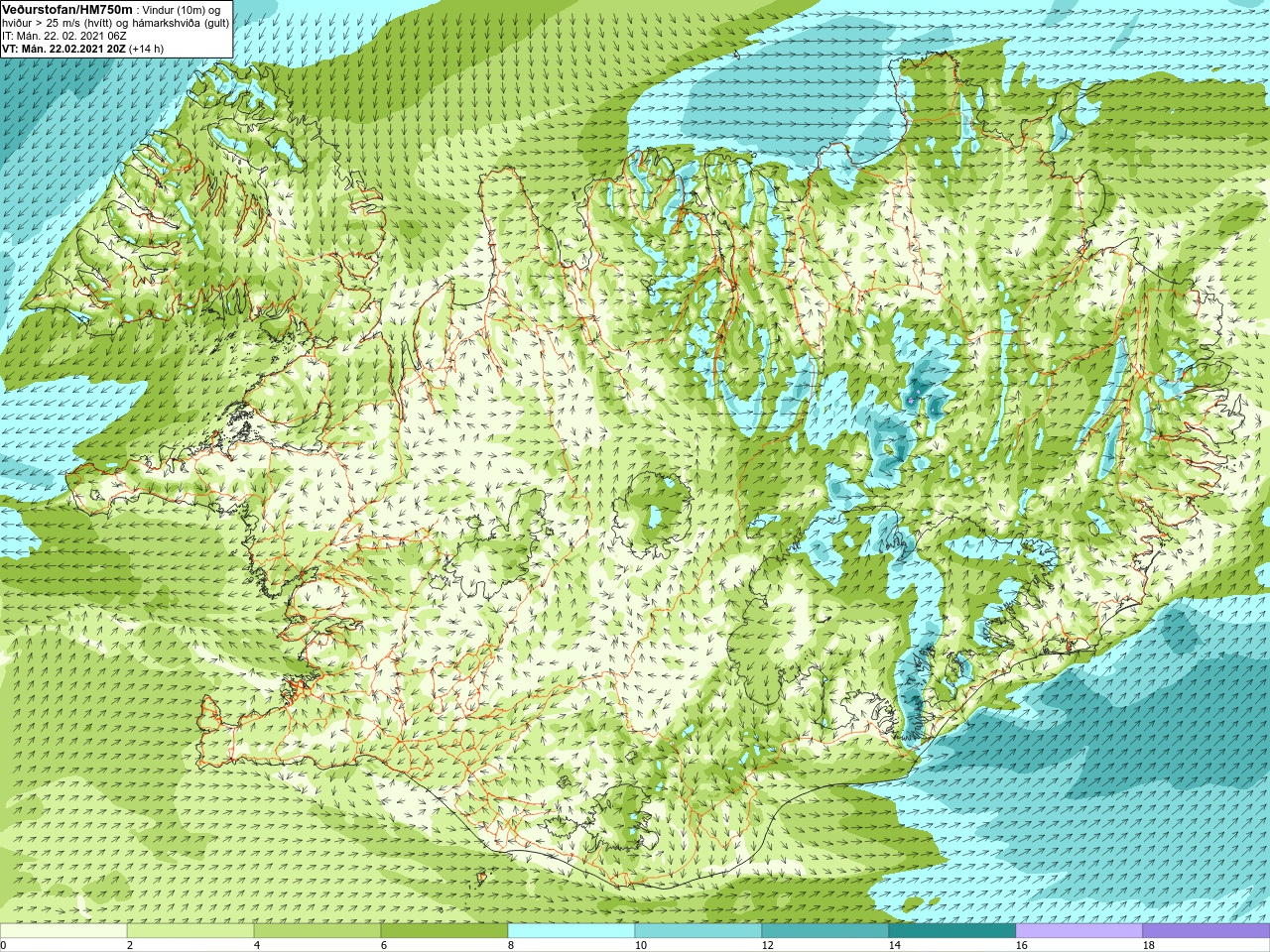
Task: Click the legend label '2'
Action: click(x=130, y=945)
